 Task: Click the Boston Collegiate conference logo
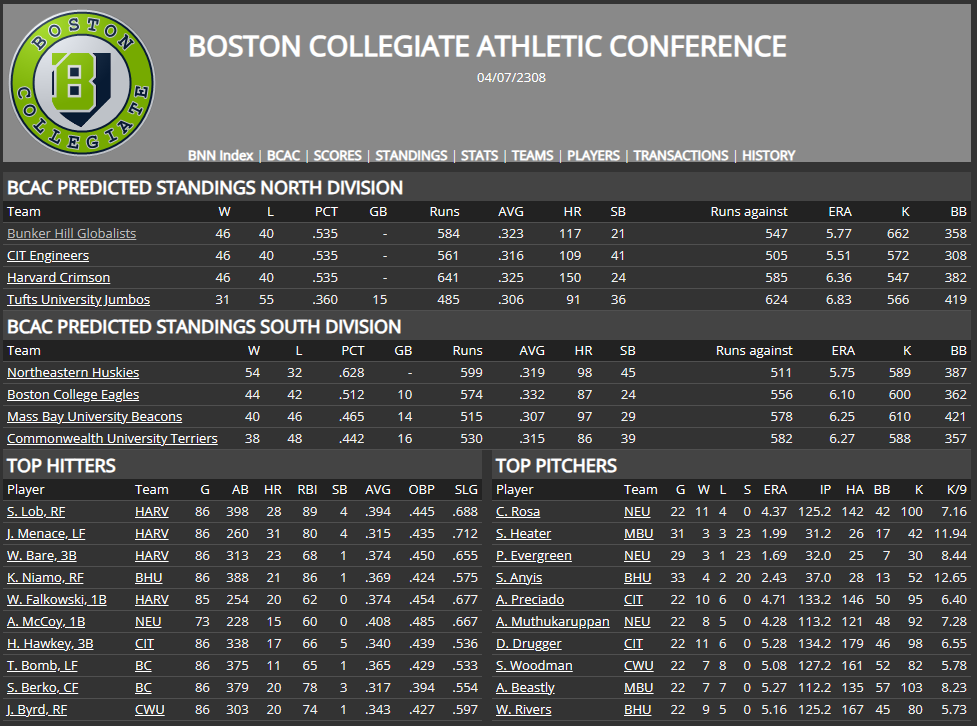[82, 83]
